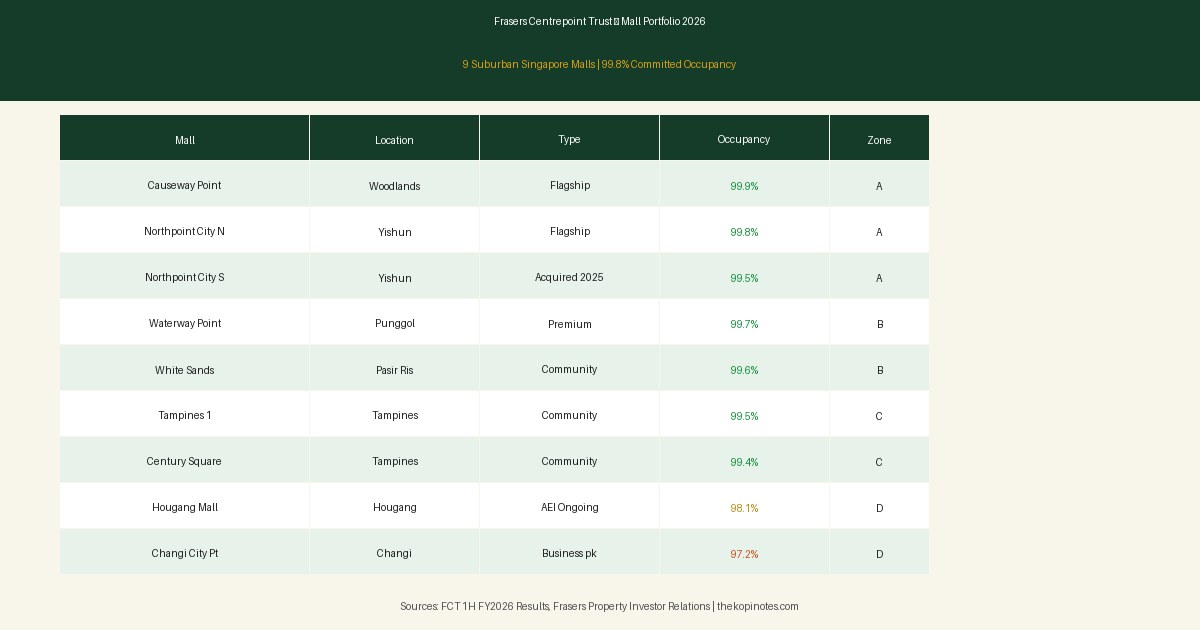Select the "99.9%" occupancy value
This screenshot has width=1200, height=630.
coord(744,186)
